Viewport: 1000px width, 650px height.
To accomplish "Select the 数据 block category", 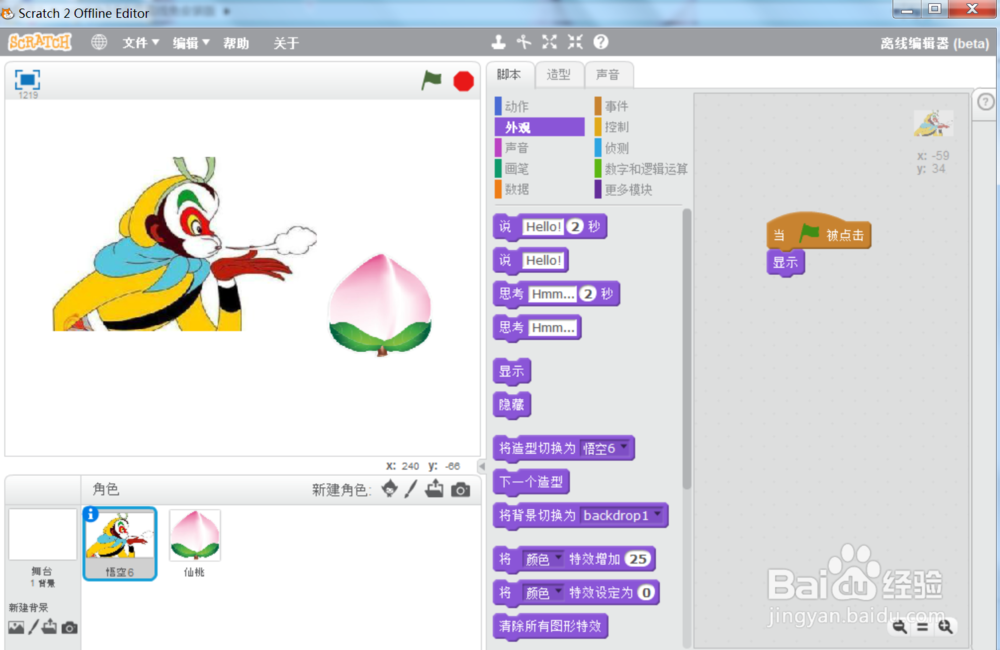I will pyautogui.click(x=539, y=189).
